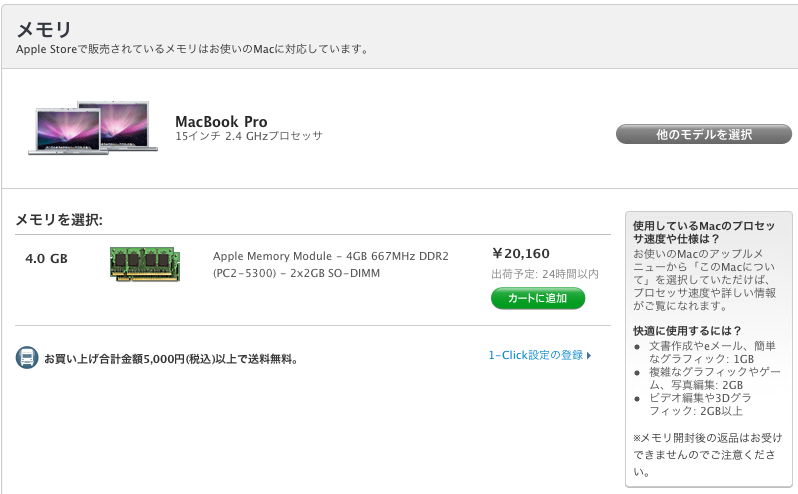Click the 15インチ 2.4 GHzプロセッサ subtitle
The image size is (798, 494).
(x=249, y=136)
